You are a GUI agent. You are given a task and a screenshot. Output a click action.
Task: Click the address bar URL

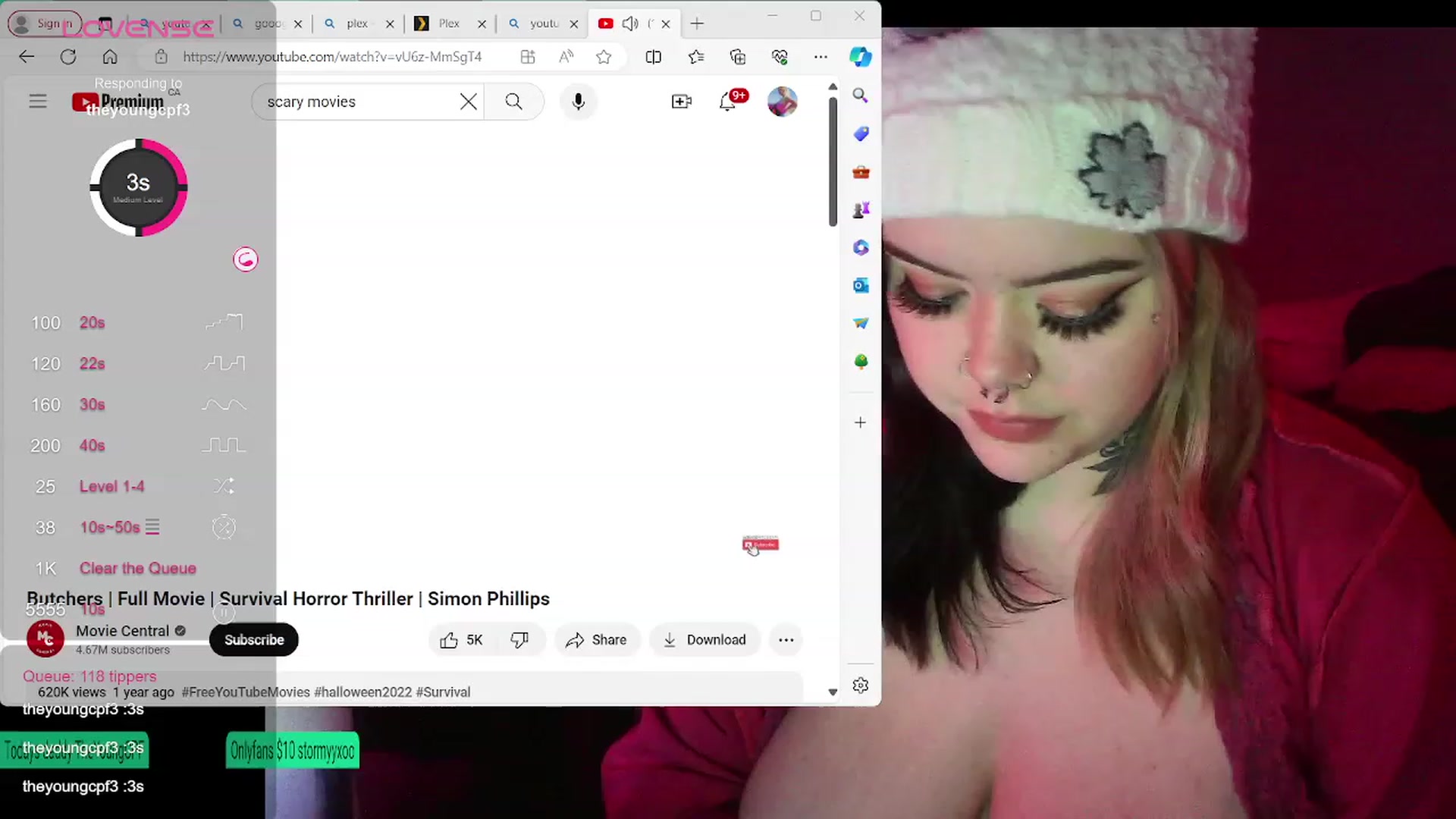point(332,57)
